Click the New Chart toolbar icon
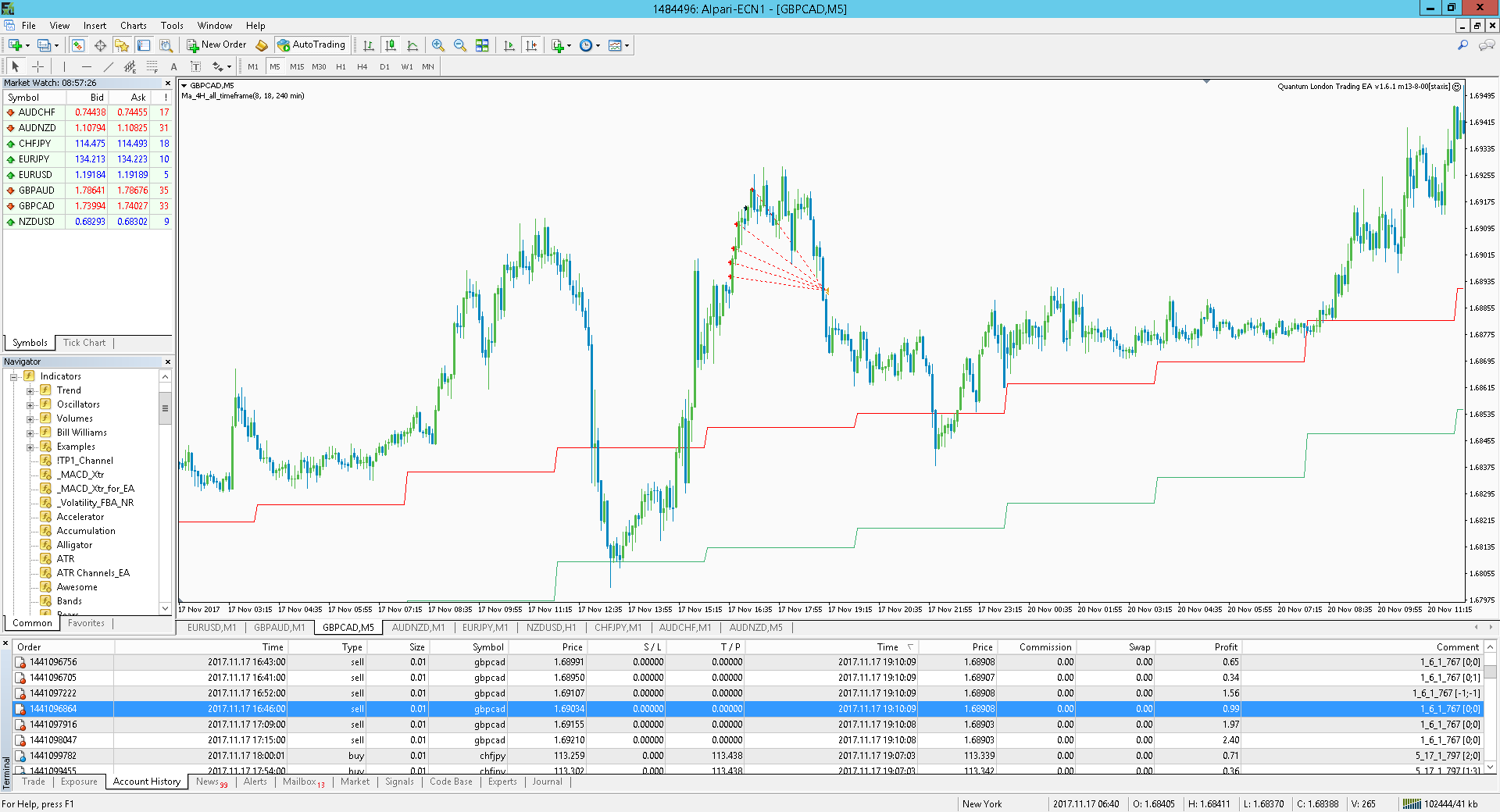Screen dimensions: 1500x812 pyautogui.click(x=15, y=45)
